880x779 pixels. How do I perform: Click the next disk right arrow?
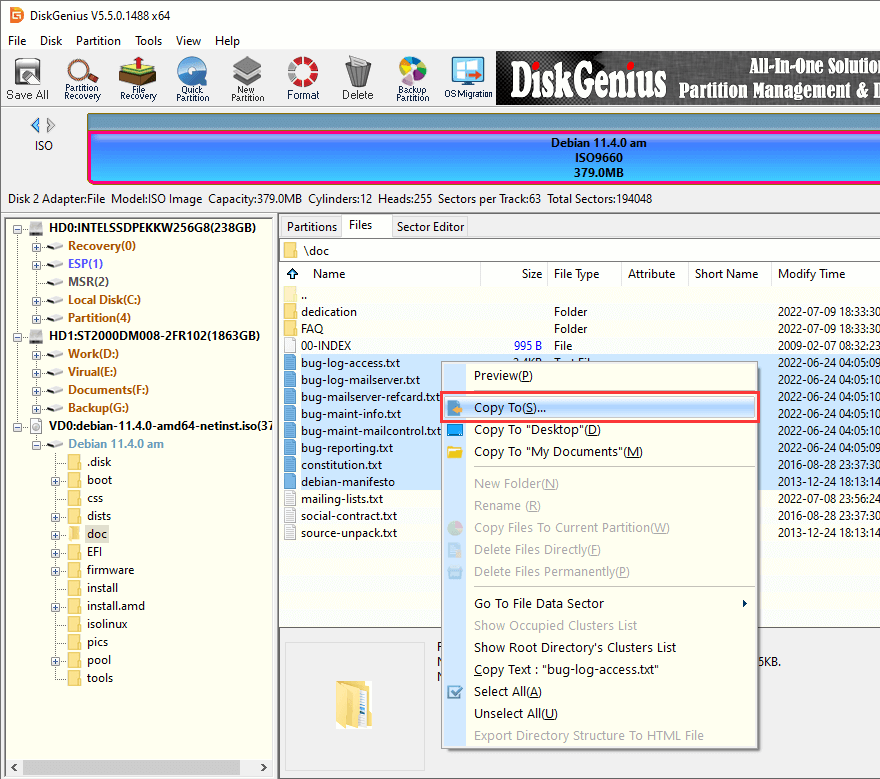coord(51,125)
